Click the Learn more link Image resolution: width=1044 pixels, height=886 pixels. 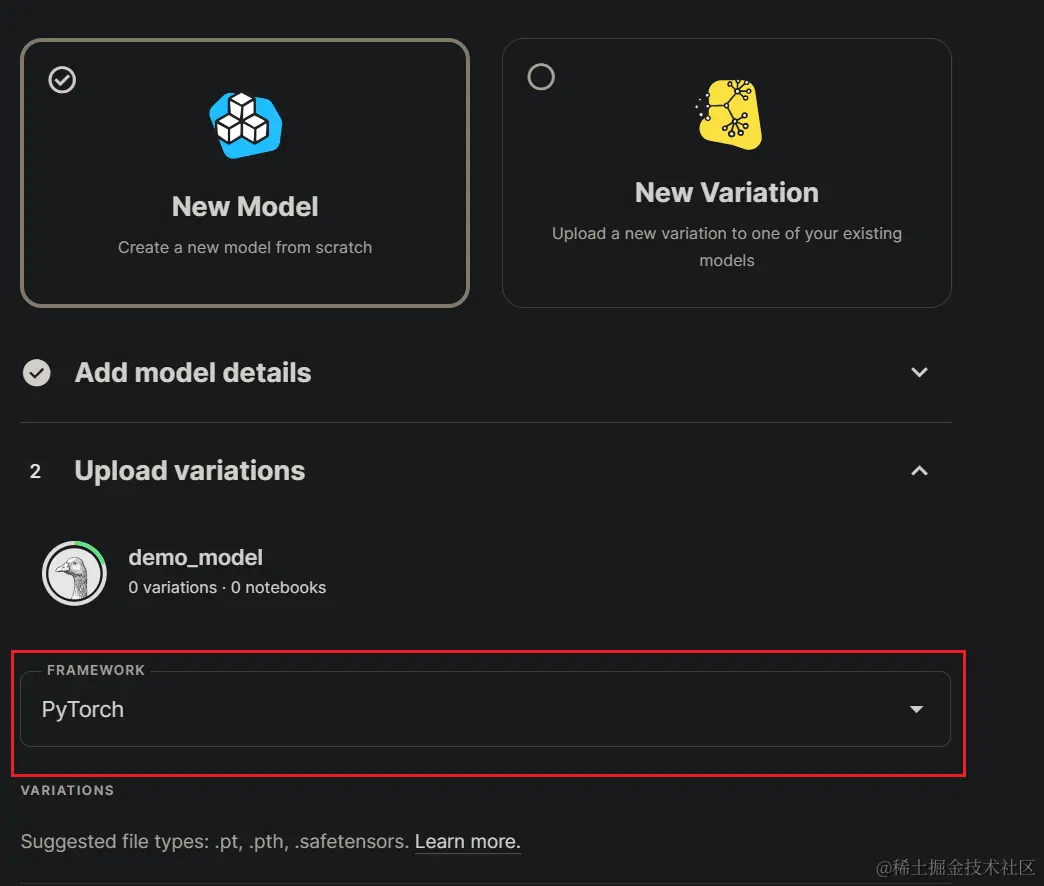(x=467, y=841)
